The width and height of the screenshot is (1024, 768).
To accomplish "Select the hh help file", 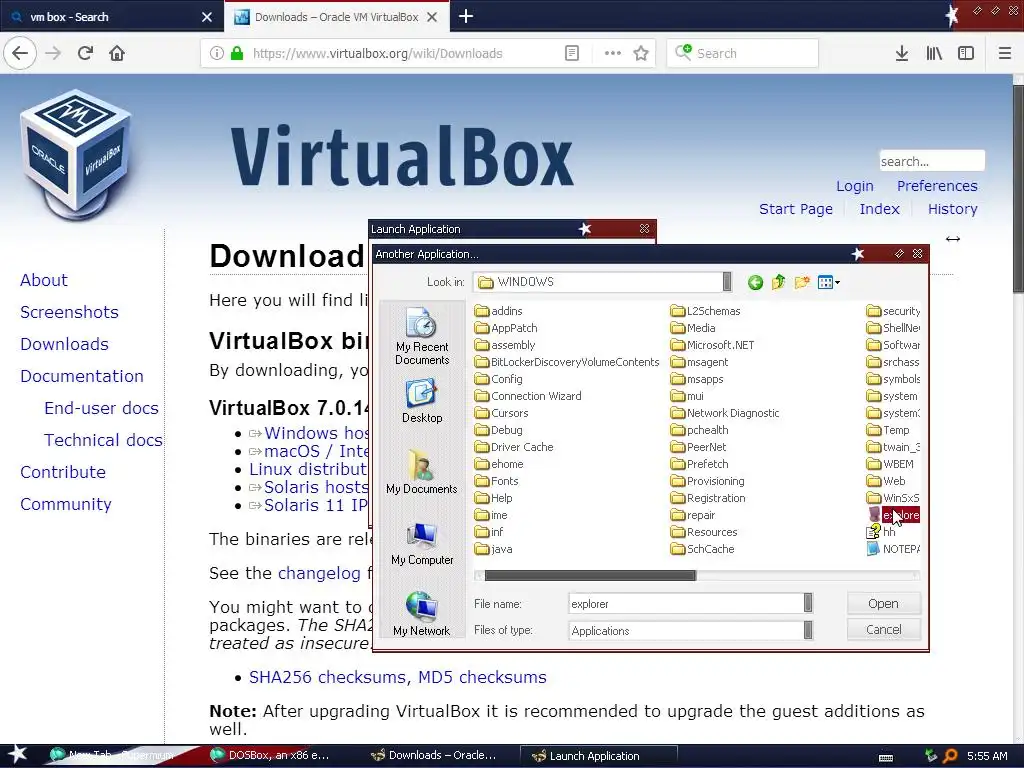I will [x=881, y=532].
